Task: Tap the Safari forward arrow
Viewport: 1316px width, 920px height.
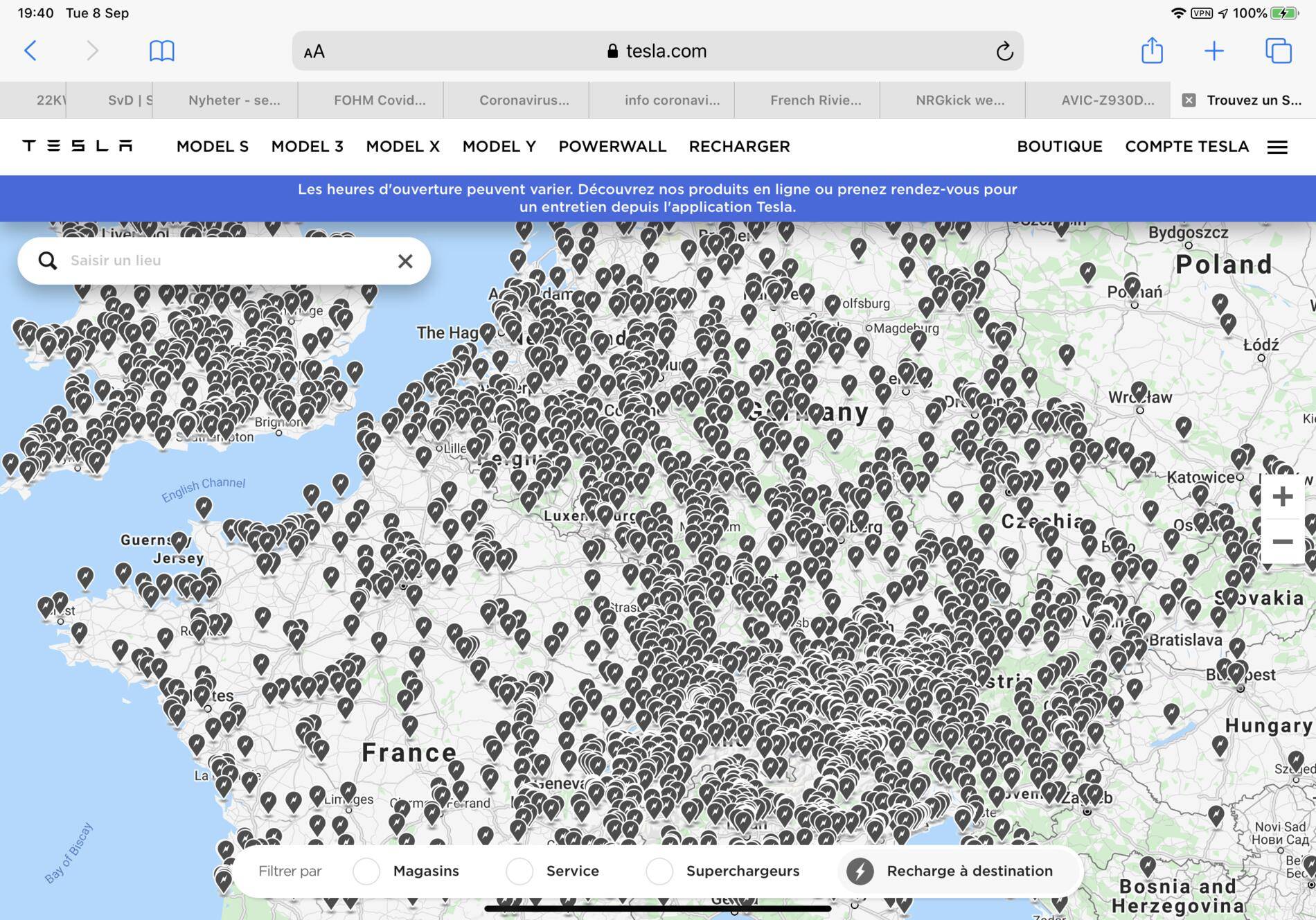Action: click(92, 51)
